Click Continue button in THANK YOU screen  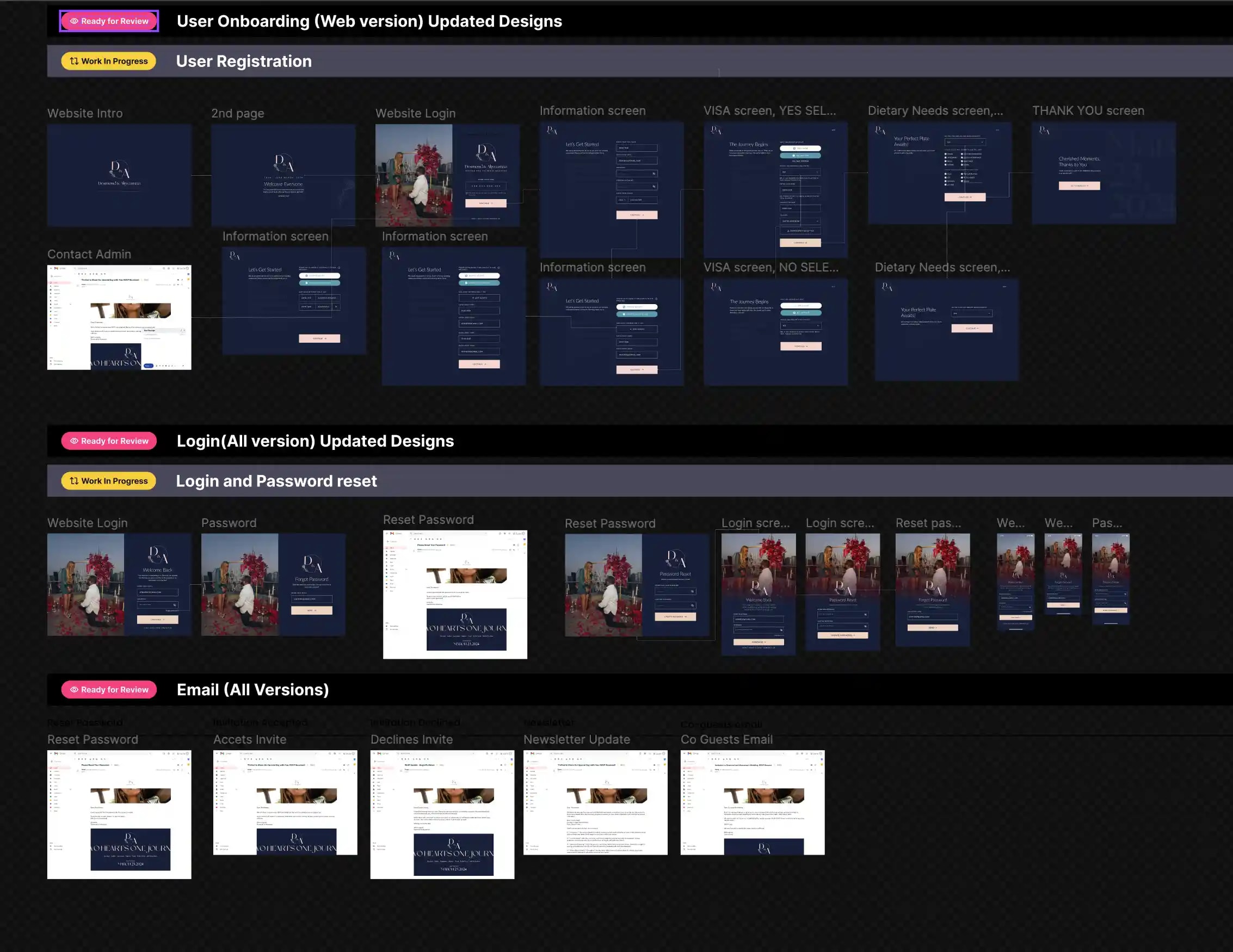(x=1079, y=186)
